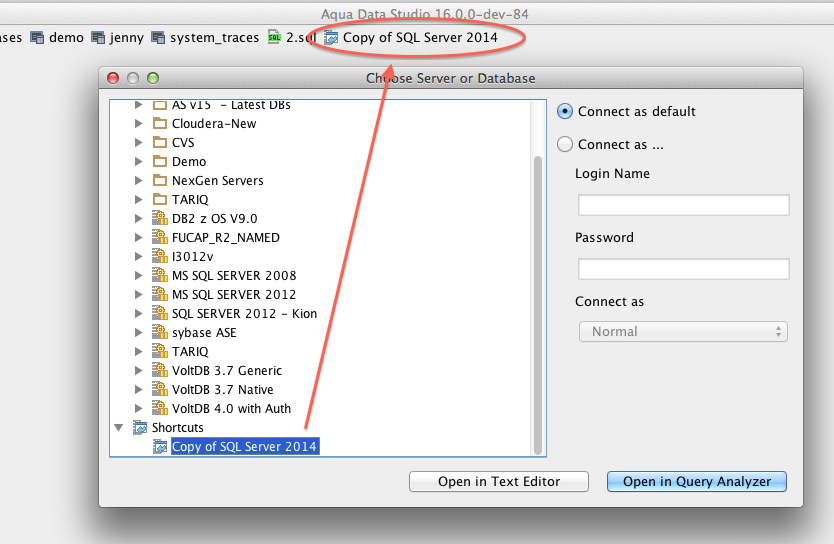834x544 pixels.
Task: Select Copy of SQL Server 2014 tree item
Action: pyautogui.click(x=245, y=447)
